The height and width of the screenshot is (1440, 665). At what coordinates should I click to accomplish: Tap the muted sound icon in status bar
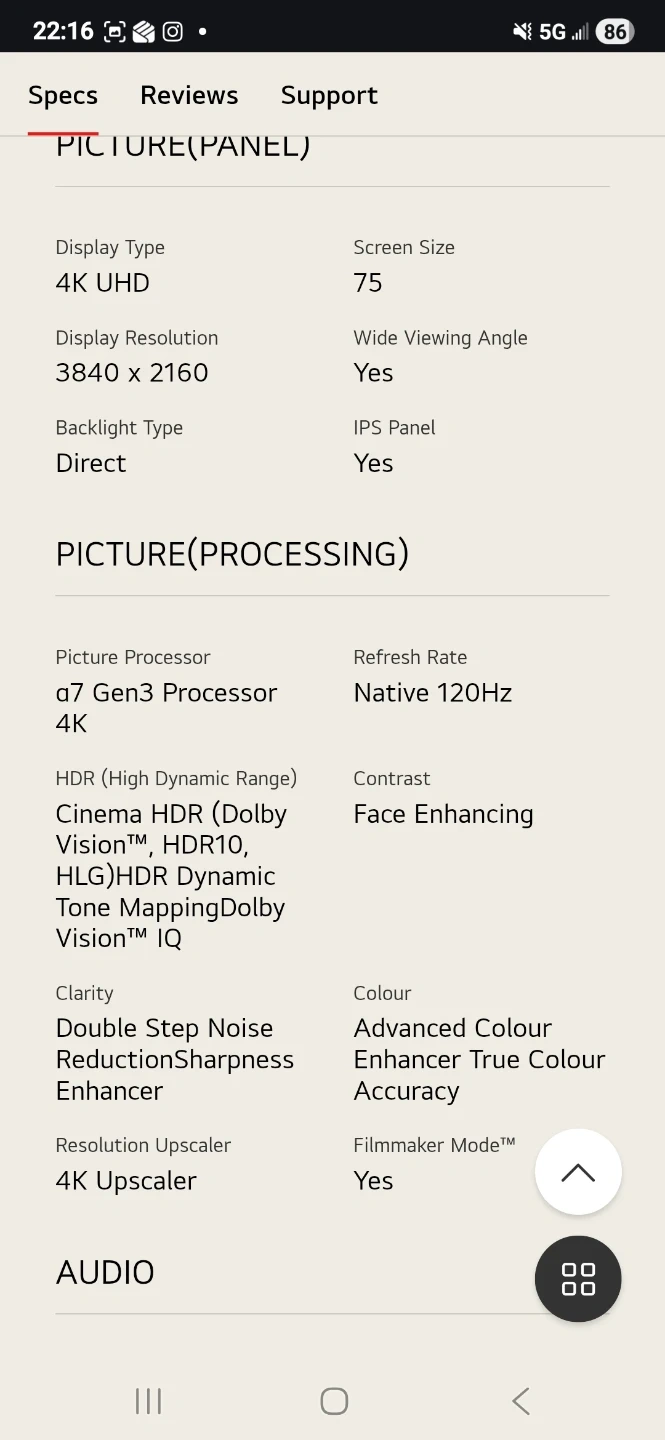point(522,32)
